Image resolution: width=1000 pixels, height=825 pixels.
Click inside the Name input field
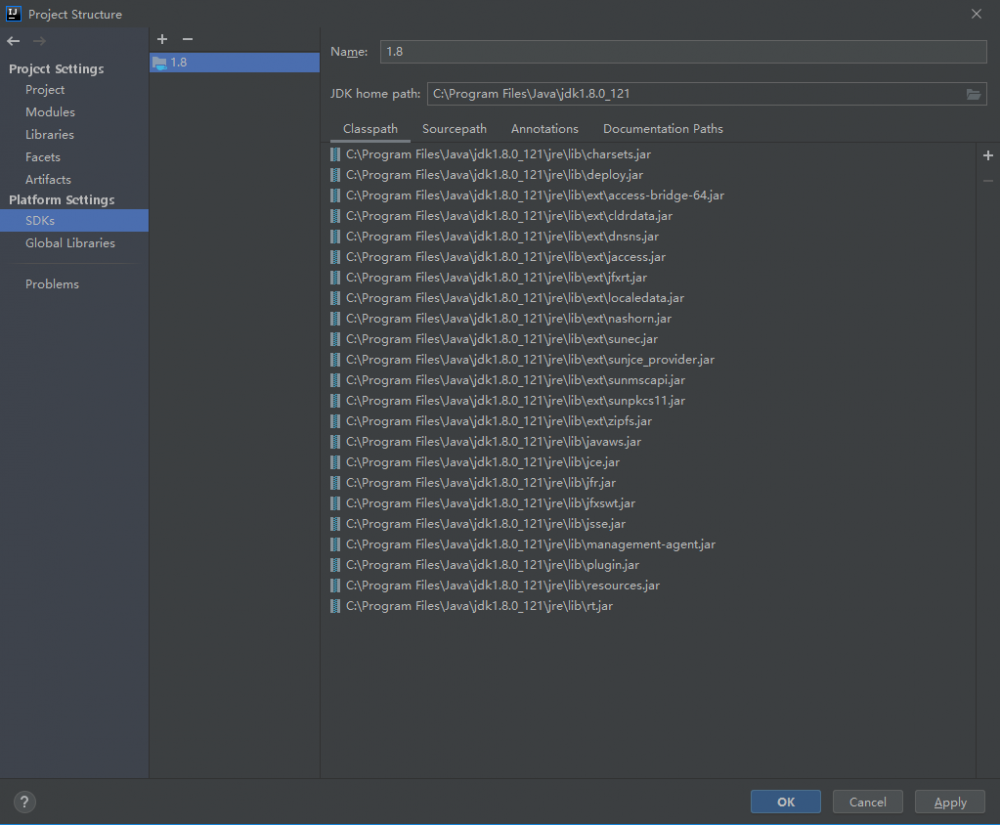pyautogui.click(x=600, y=51)
